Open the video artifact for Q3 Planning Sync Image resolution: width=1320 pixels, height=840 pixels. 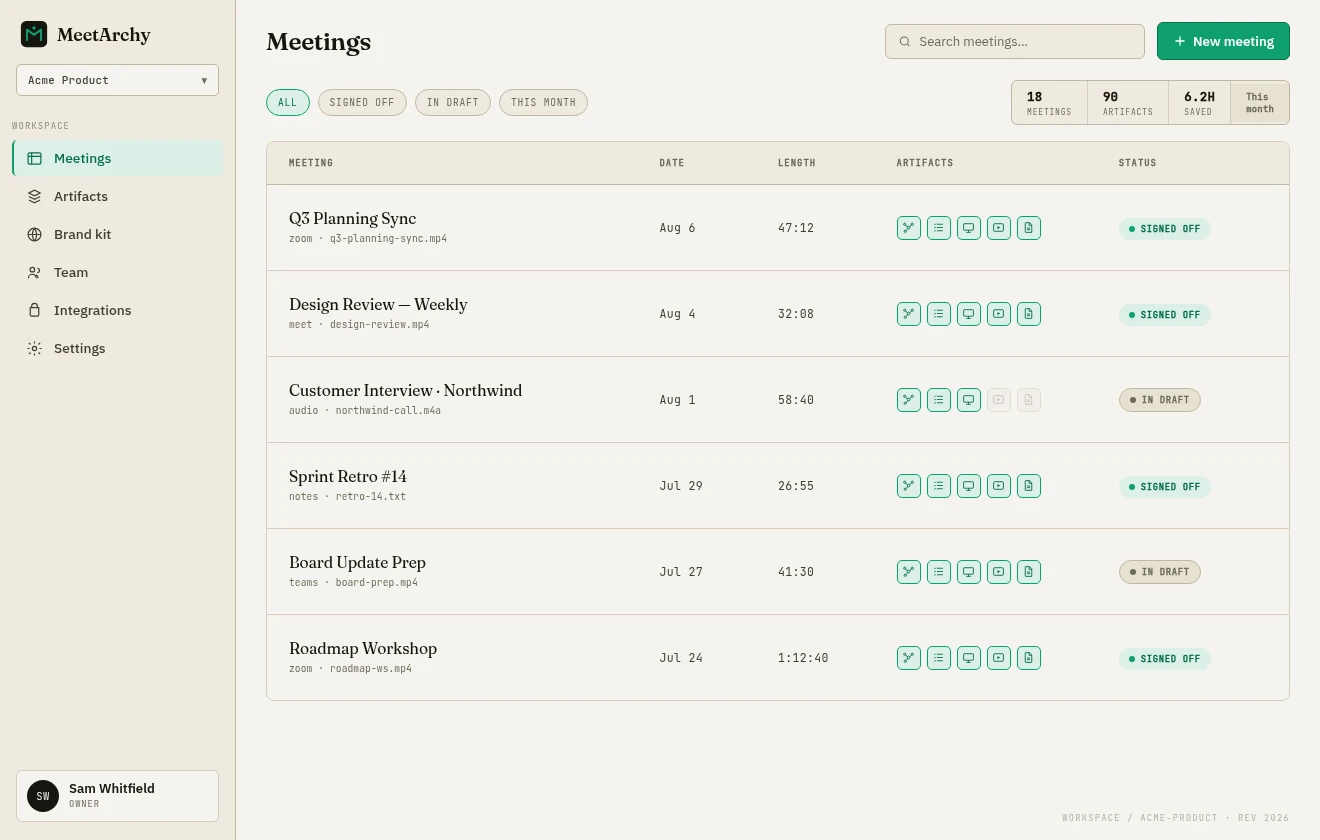click(x=999, y=228)
